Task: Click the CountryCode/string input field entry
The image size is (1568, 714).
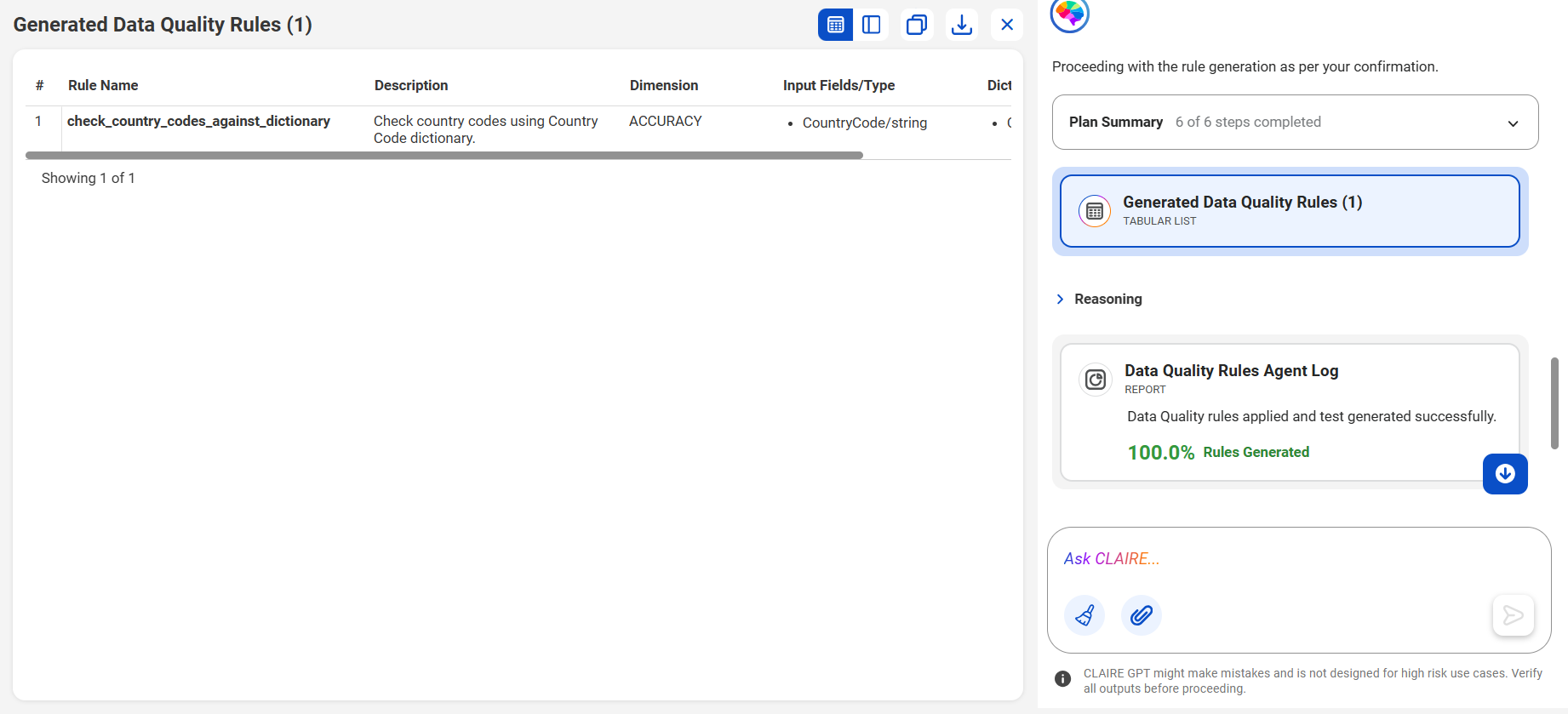Action: point(865,123)
